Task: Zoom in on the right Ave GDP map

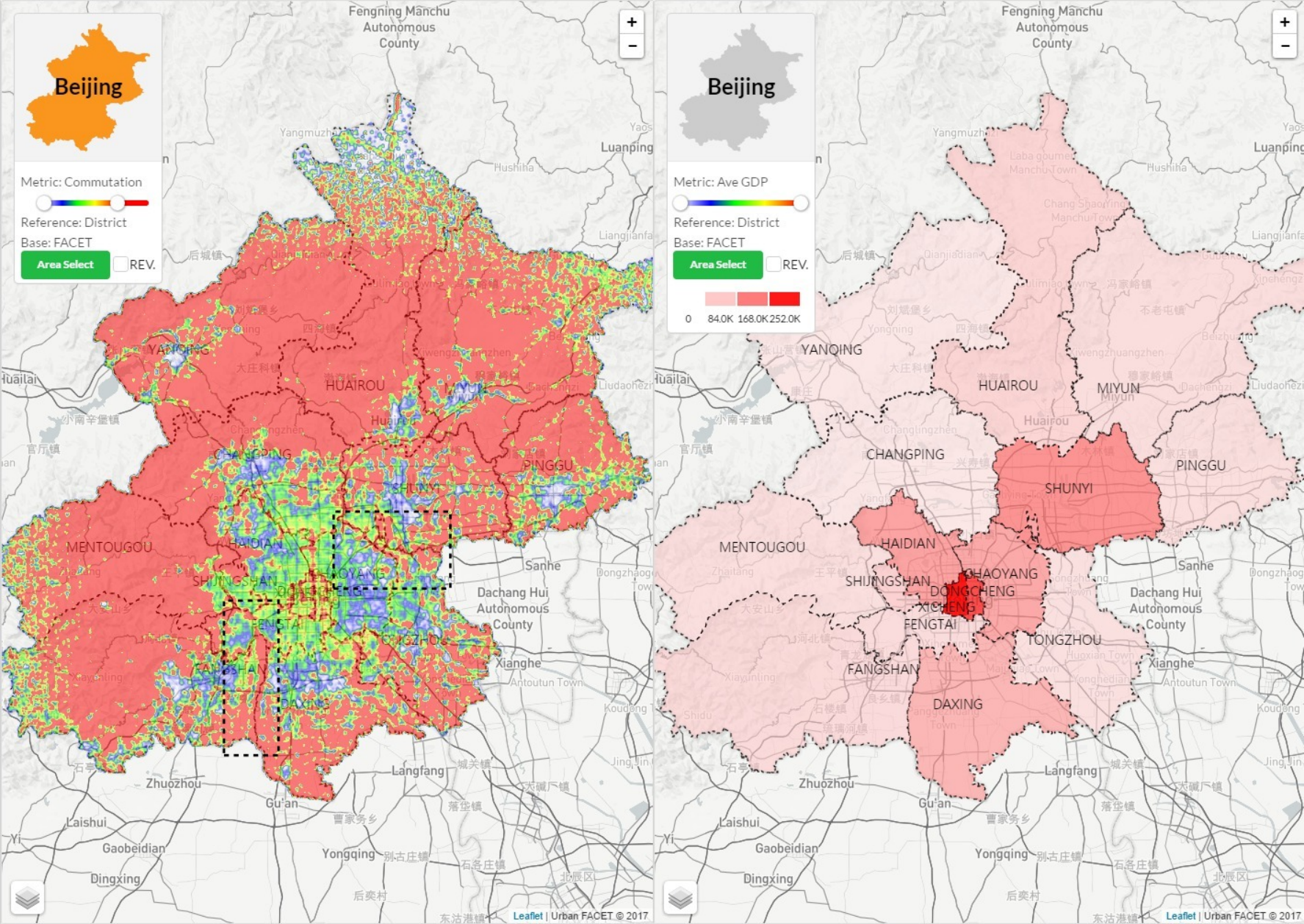Action: pos(1284,22)
